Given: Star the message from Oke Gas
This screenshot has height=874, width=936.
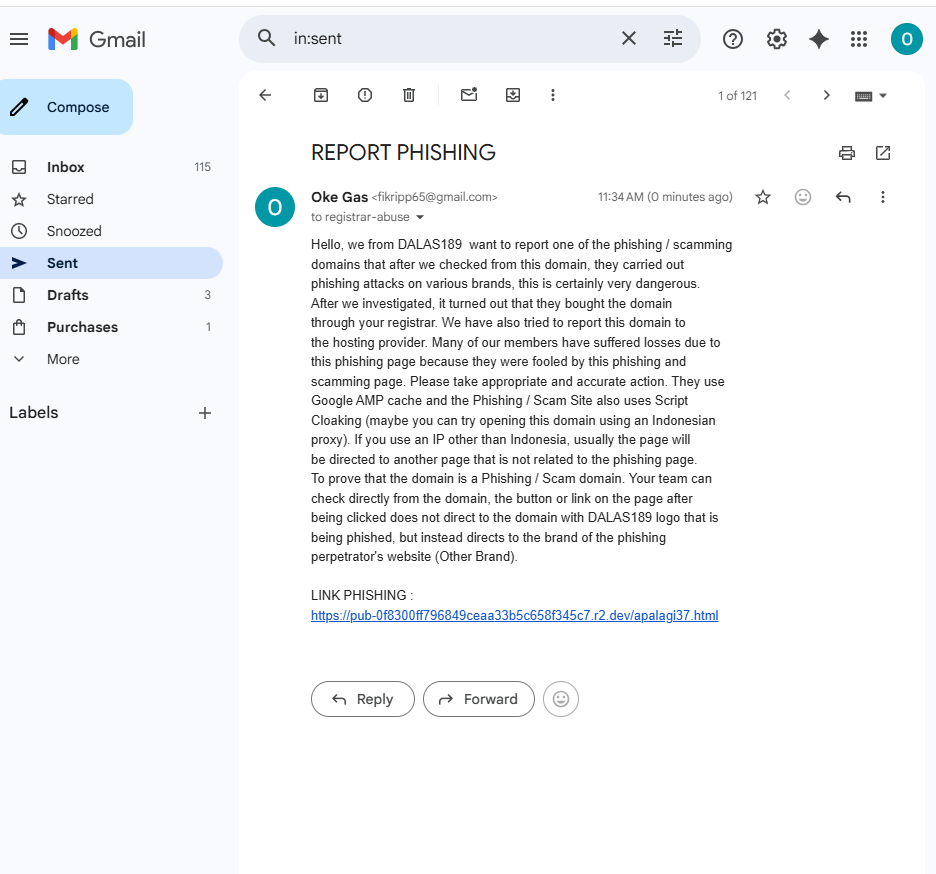Looking at the screenshot, I should (x=763, y=197).
